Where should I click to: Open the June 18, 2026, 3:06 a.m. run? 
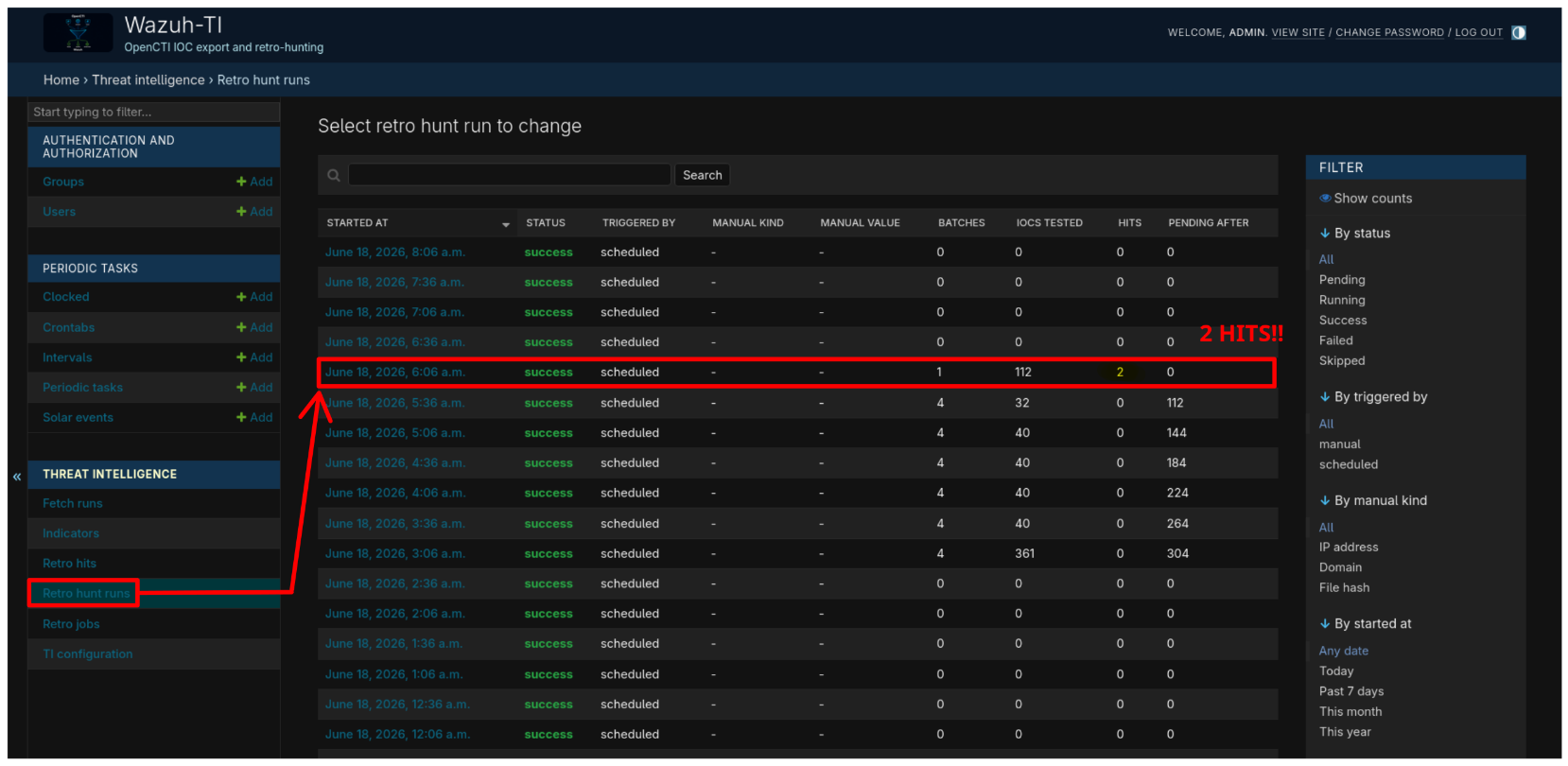pos(395,554)
